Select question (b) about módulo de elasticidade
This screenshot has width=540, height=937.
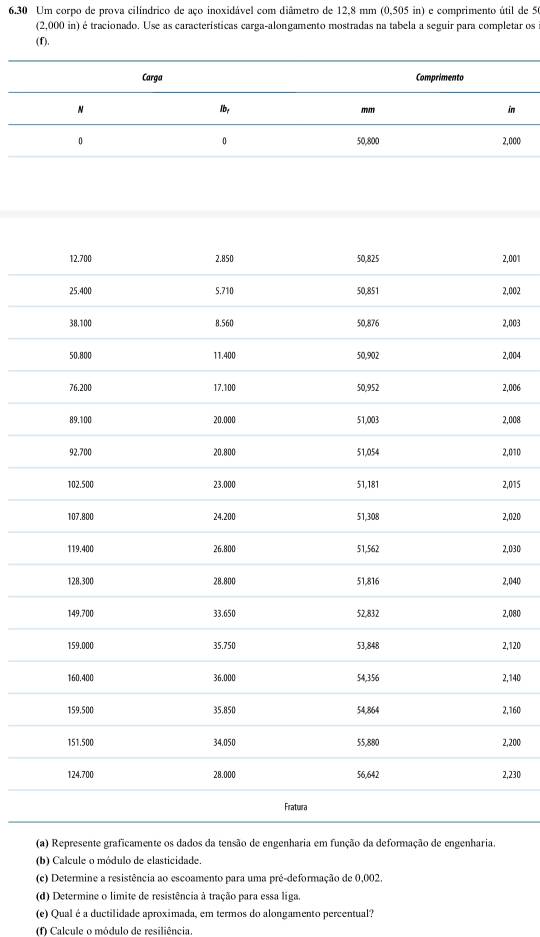pyautogui.click(x=119, y=861)
